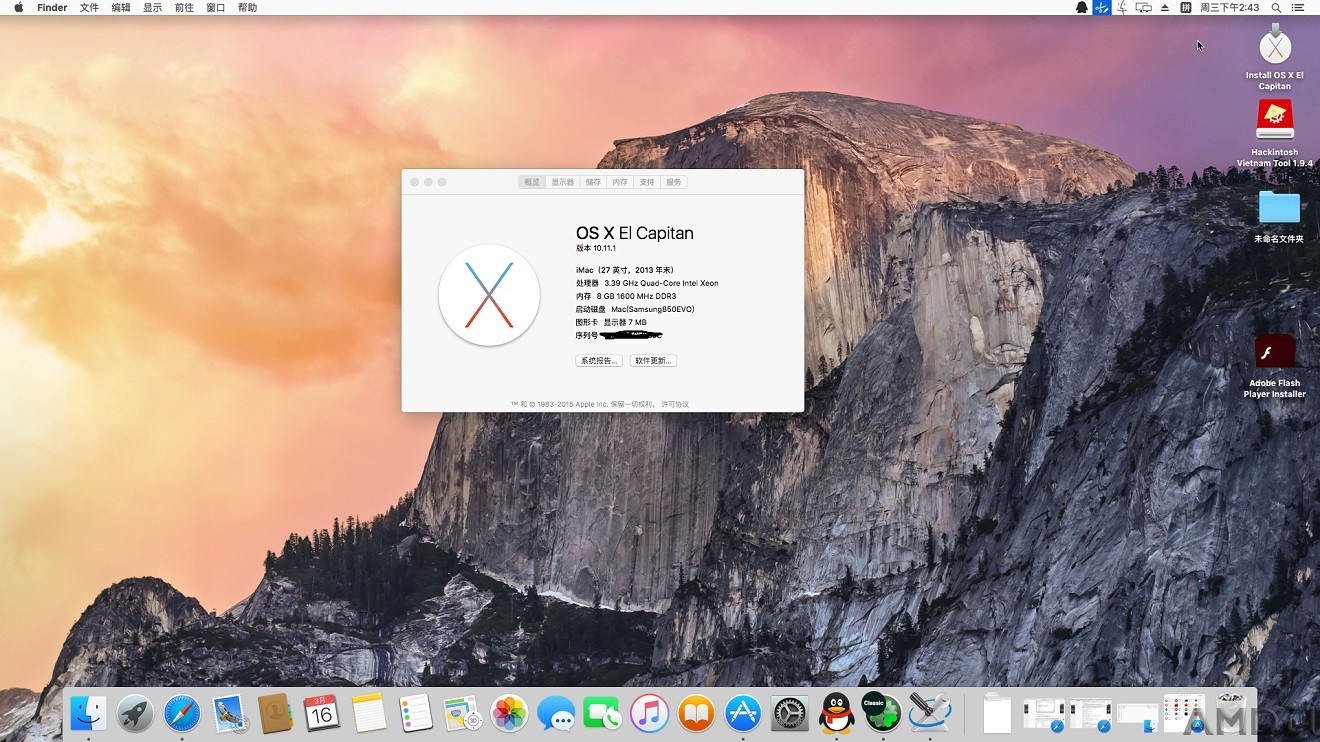Open display mirroring menu bar icon
Image resolution: width=1320 pixels, height=742 pixels.
point(1144,7)
